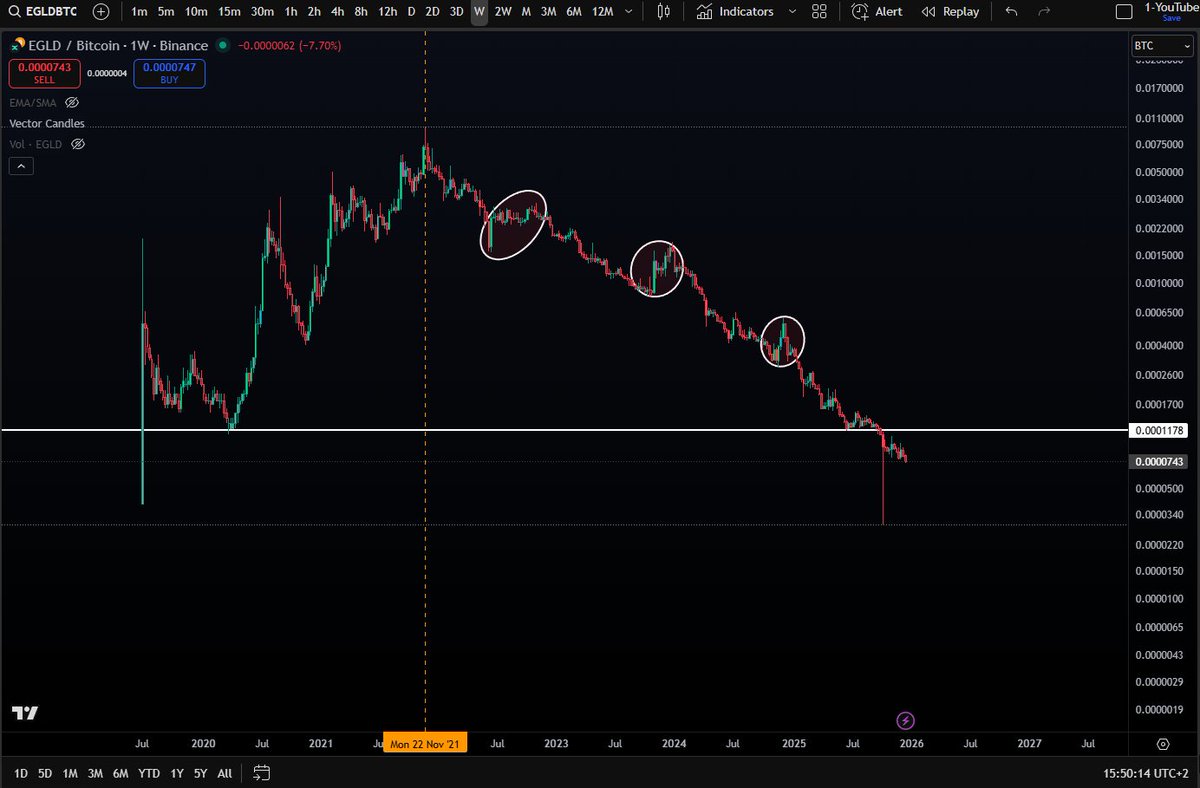Image resolution: width=1200 pixels, height=788 pixels.
Task: Redo the chart action
Action: point(1044,12)
